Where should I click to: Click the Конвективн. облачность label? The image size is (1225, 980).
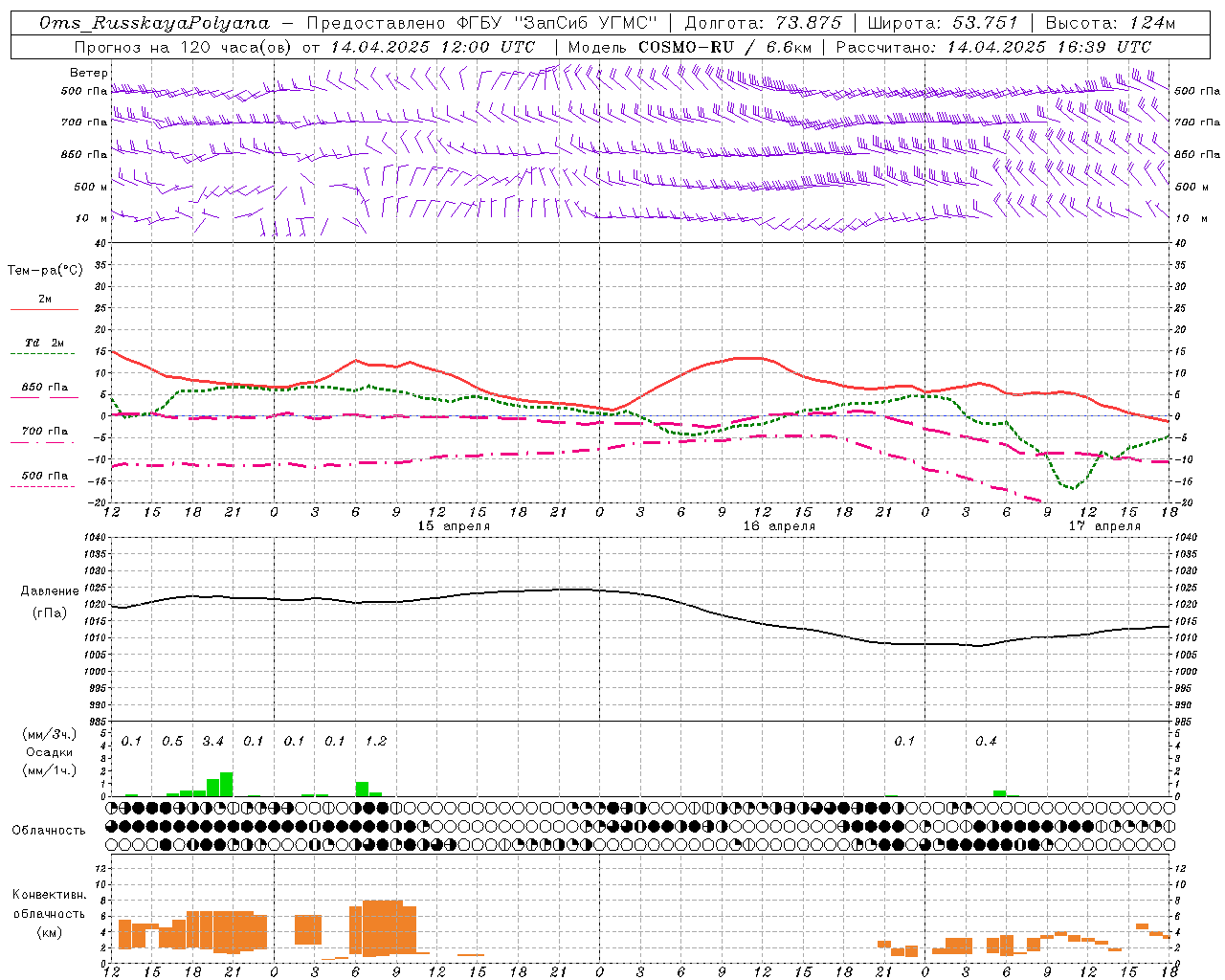pos(49,904)
